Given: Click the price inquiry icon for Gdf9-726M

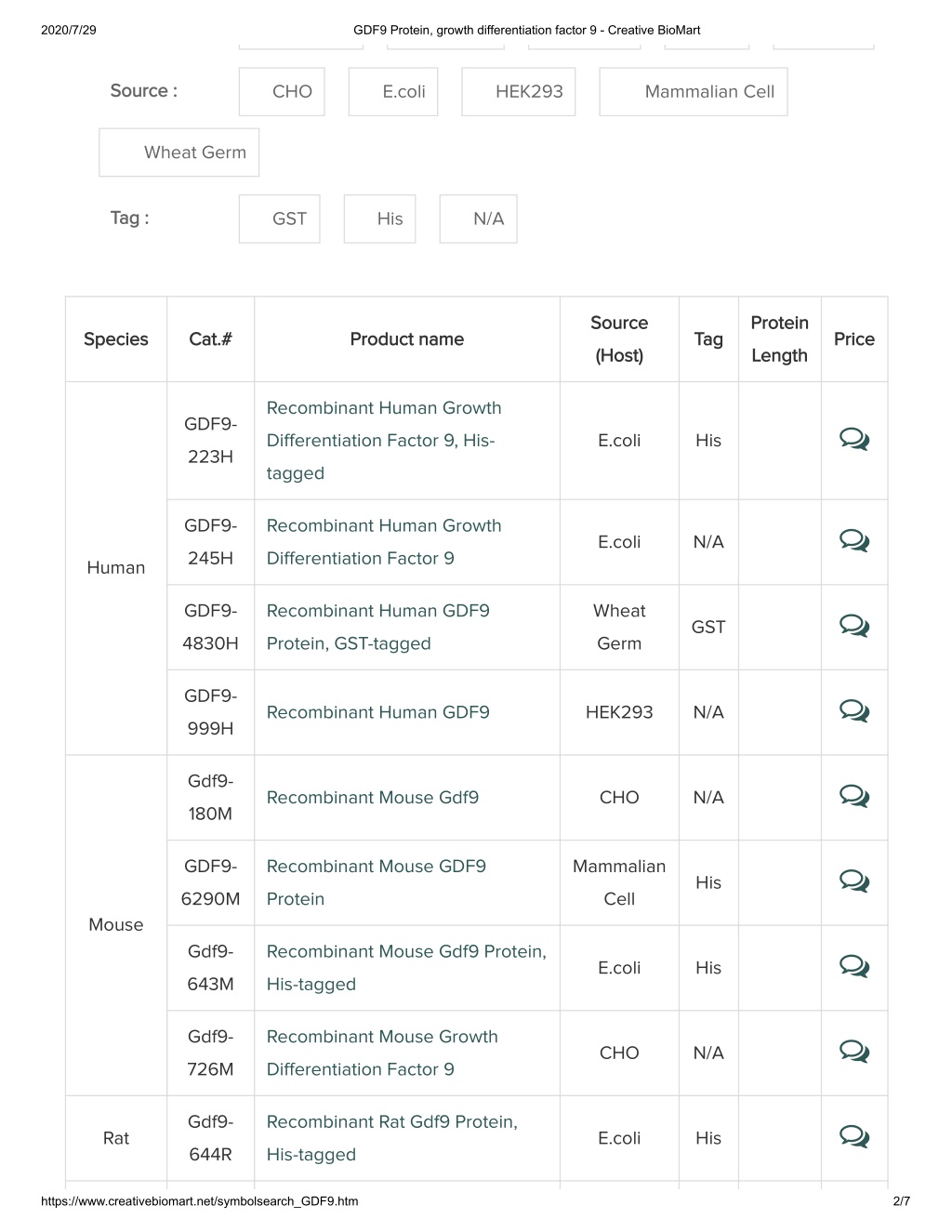Looking at the screenshot, I should point(853,1052).
